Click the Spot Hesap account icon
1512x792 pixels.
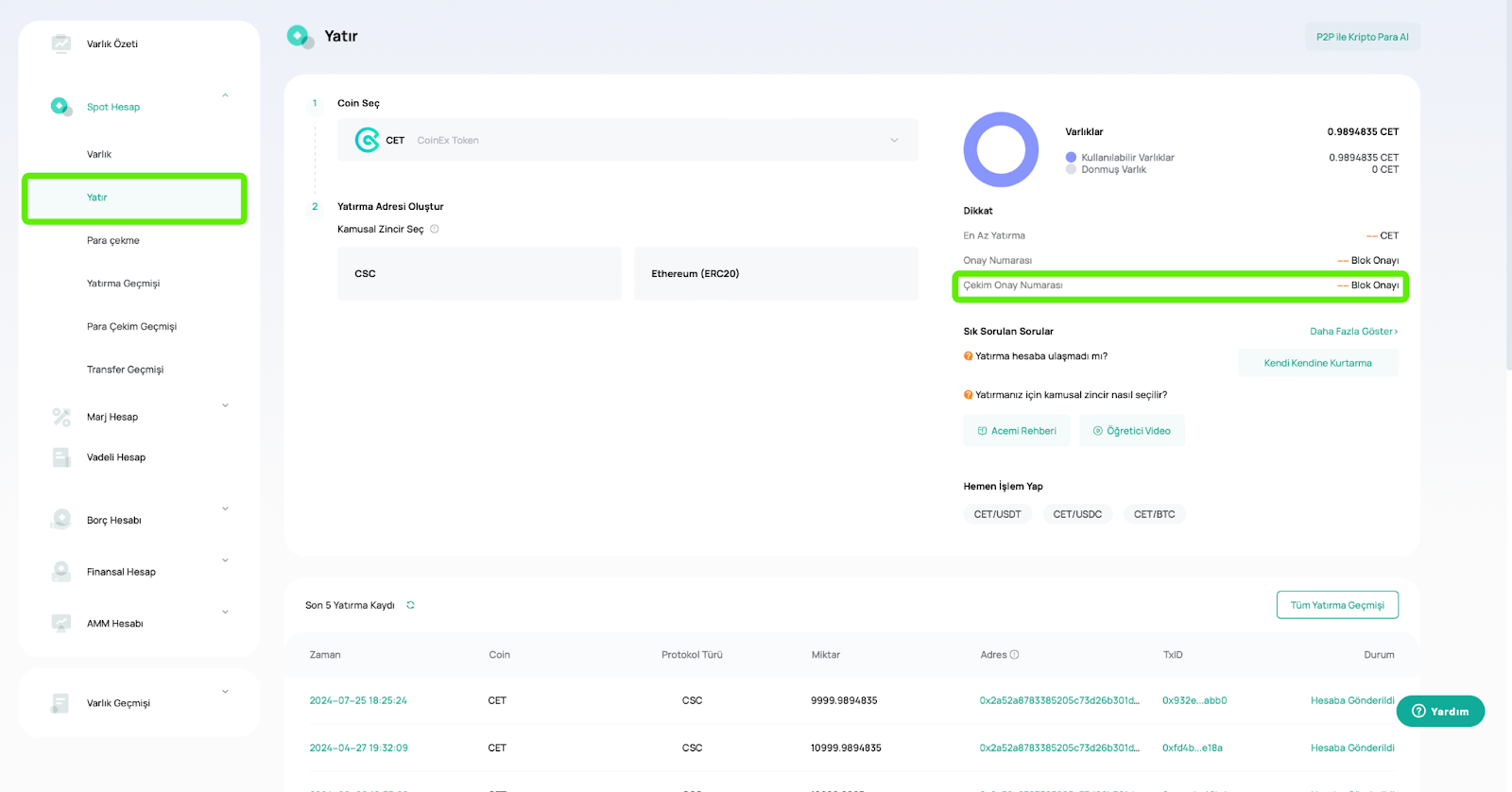61,107
